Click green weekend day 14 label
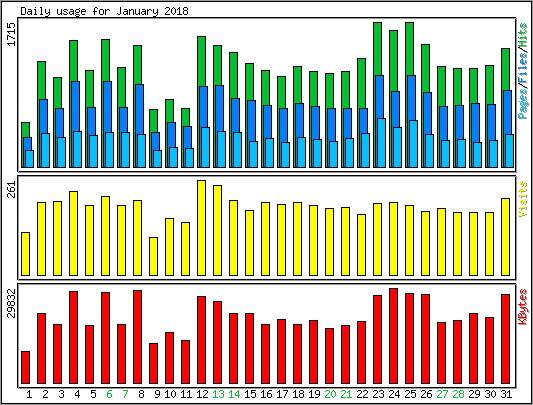This screenshot has height=405, width=533. tap(234, 394)
